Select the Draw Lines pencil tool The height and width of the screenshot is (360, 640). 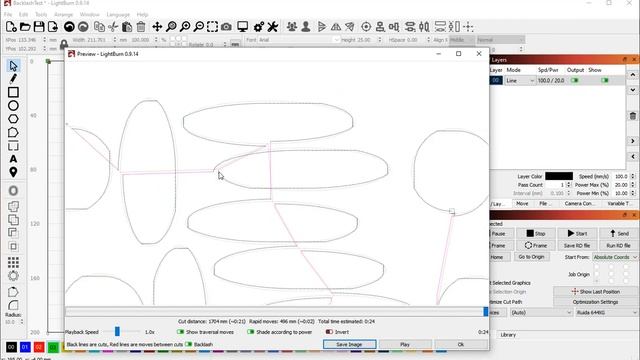(x=13, y=79)
